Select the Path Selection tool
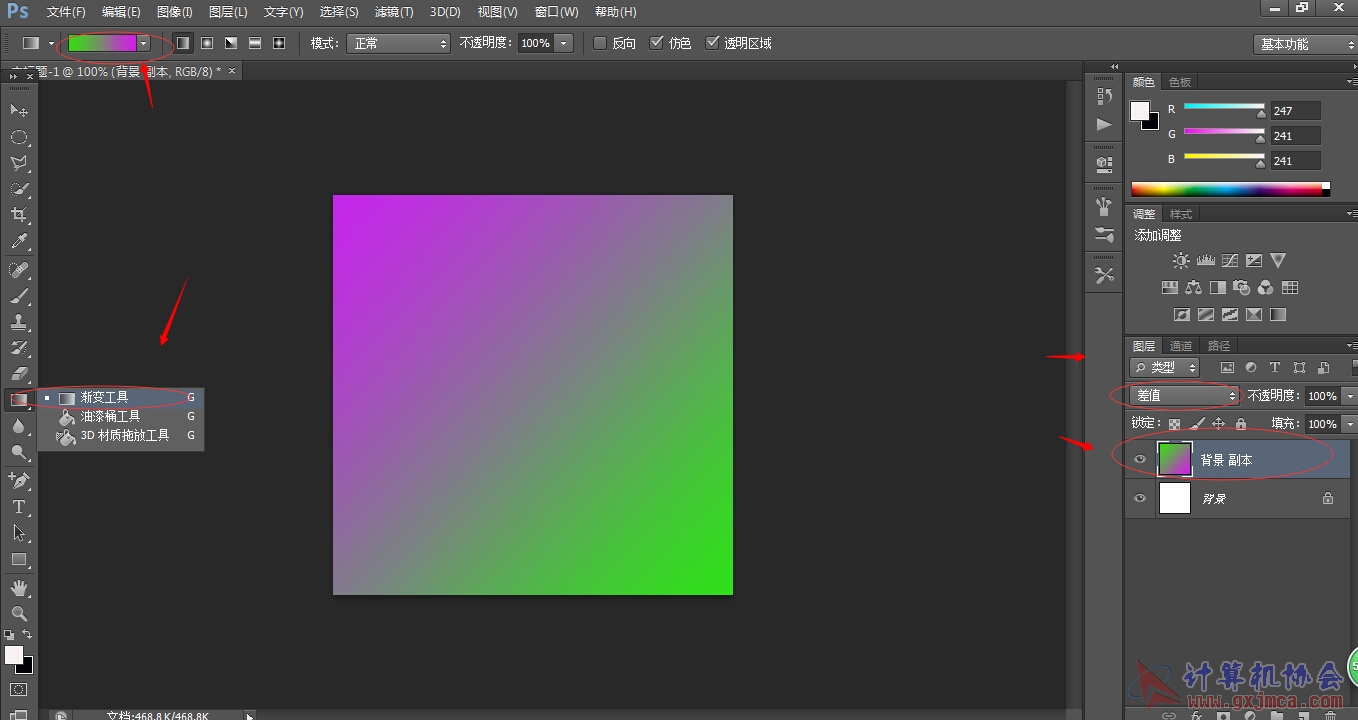This screenshot has width=1358, height=720. (19, 533)
